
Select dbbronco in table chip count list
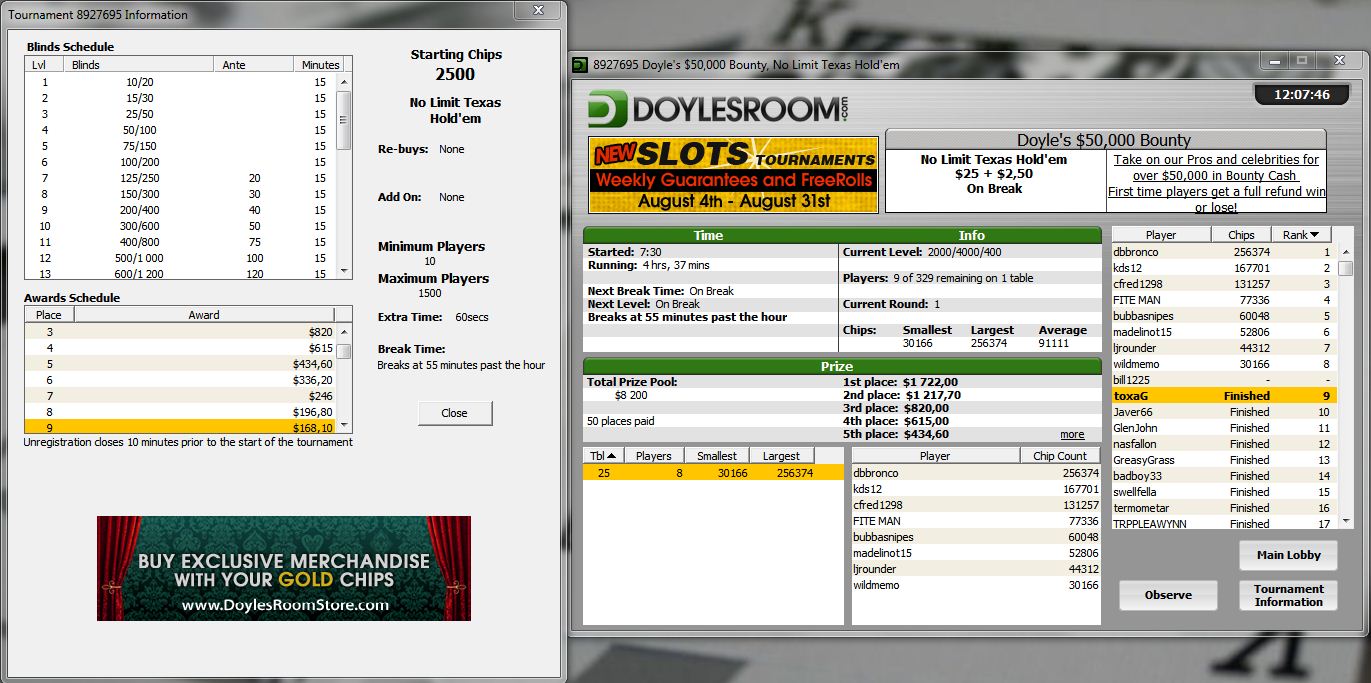975,473
